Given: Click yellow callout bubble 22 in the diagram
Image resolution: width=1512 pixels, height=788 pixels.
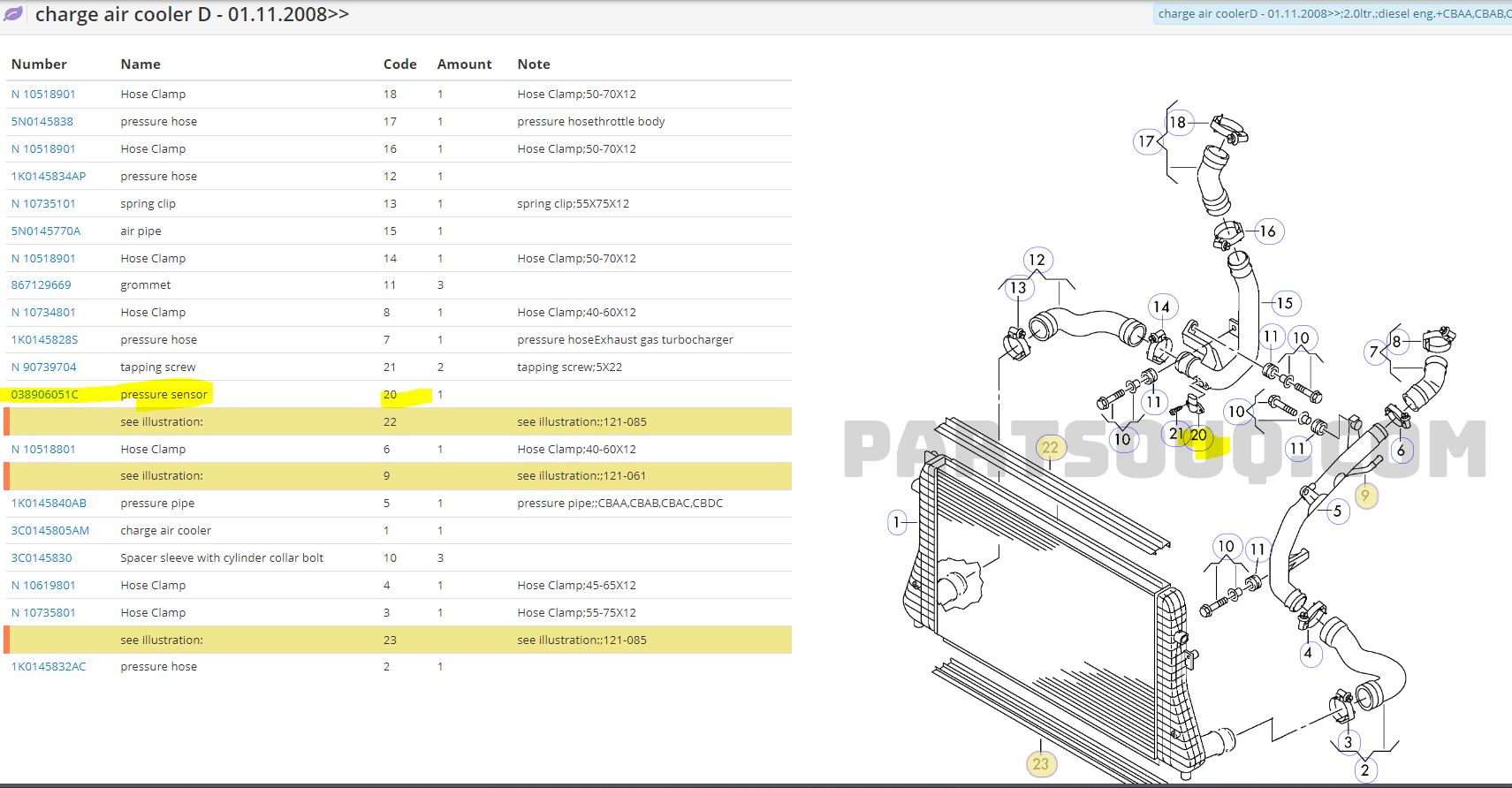Looking at the screenshot, I should coord(1050,448).
